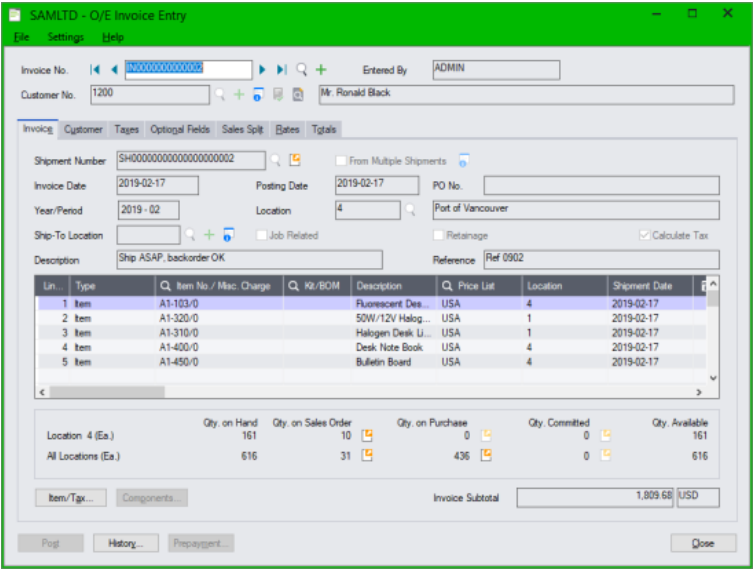Select item row A1-320/0
This screenshot has height=570, width=754.
(x=372, y=318)
